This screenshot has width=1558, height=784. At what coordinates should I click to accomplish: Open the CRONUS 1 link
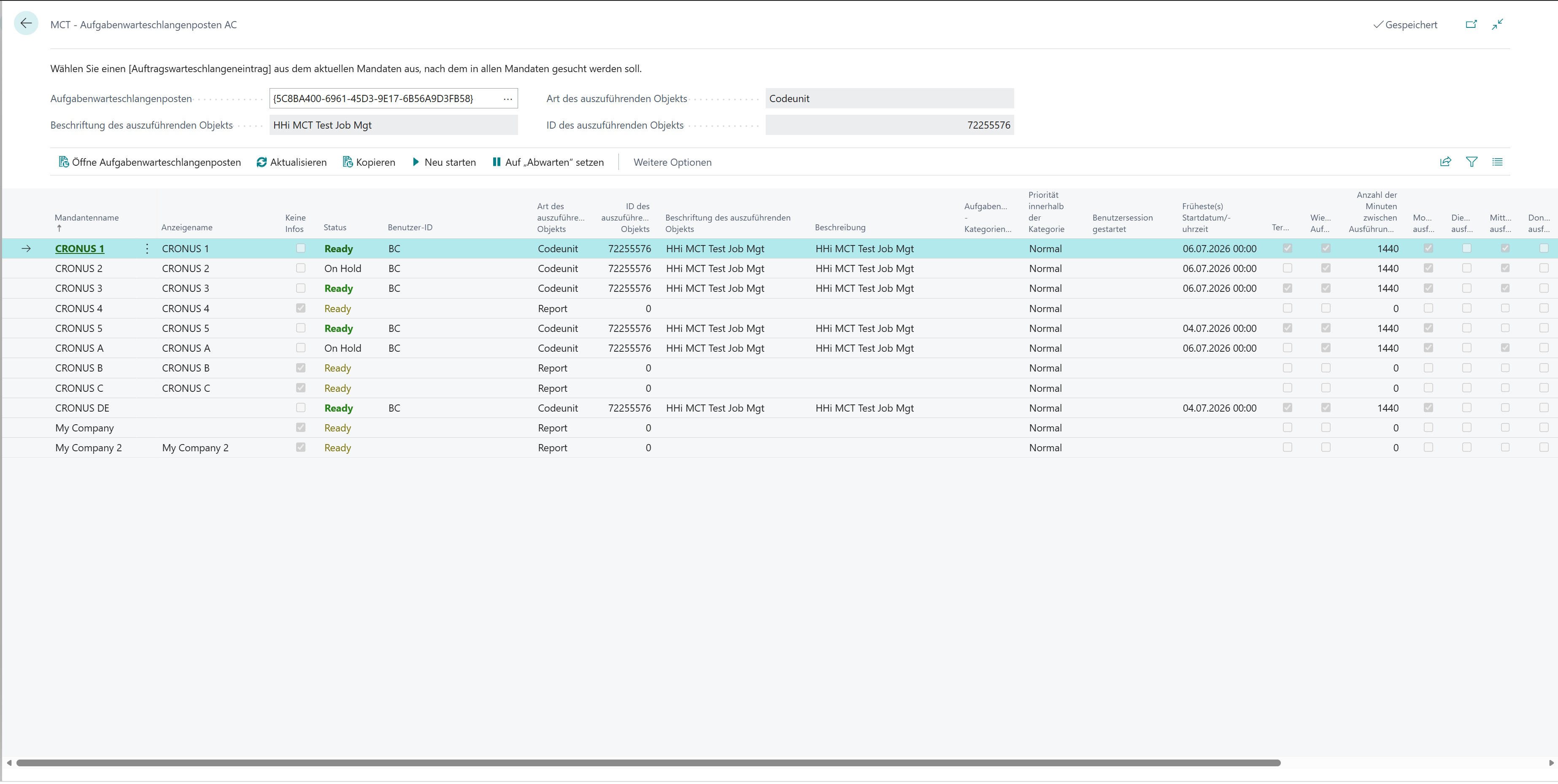click(80, 248)
